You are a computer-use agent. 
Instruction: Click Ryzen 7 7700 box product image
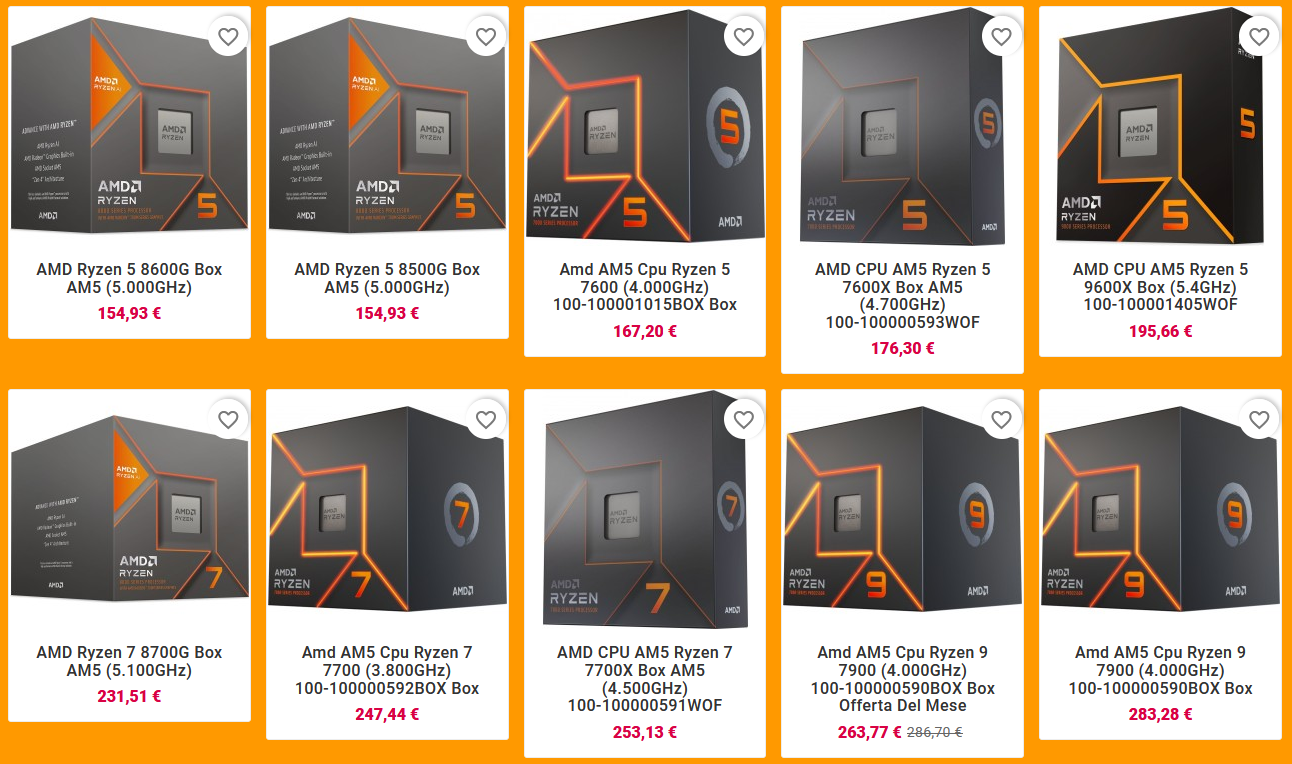387,510
